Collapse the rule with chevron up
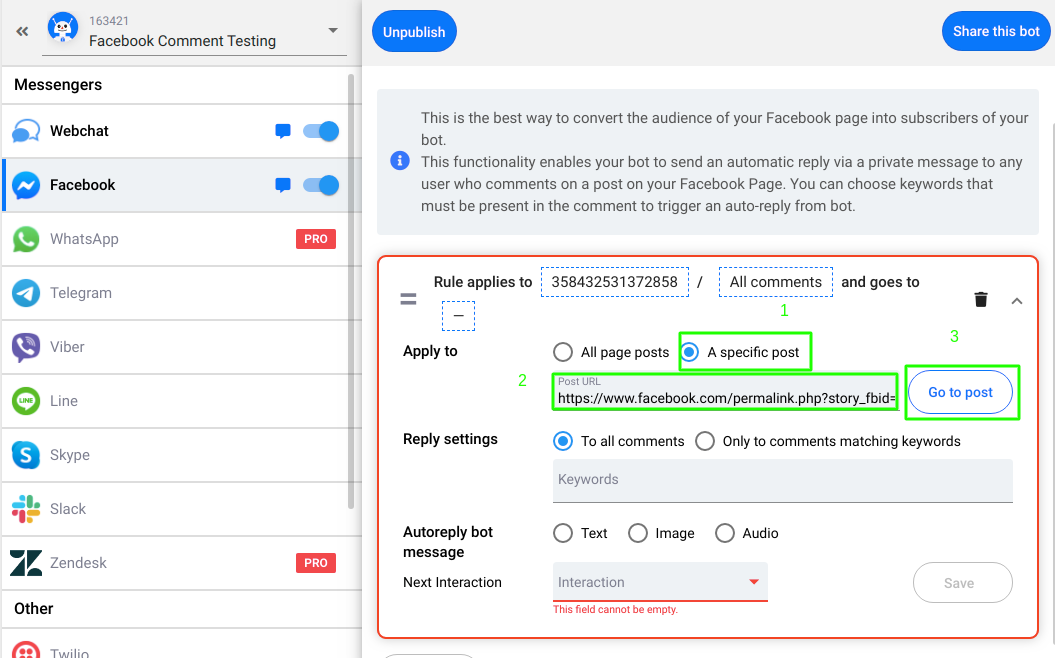 pos(1017,301)
